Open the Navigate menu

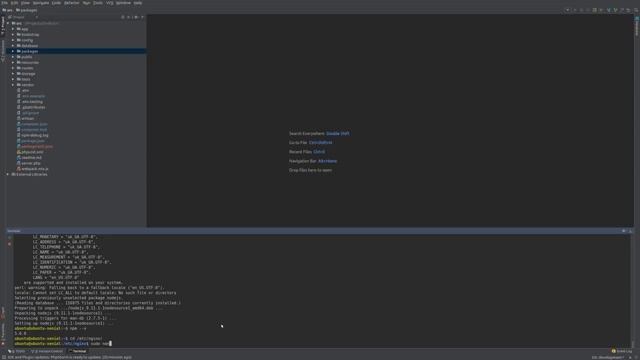[41, 3]
